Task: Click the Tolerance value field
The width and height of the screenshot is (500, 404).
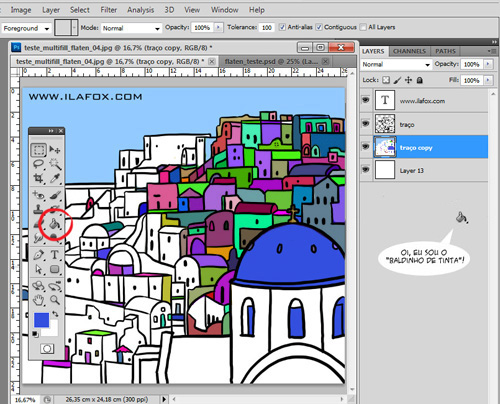Action: (x=267, y=28)
